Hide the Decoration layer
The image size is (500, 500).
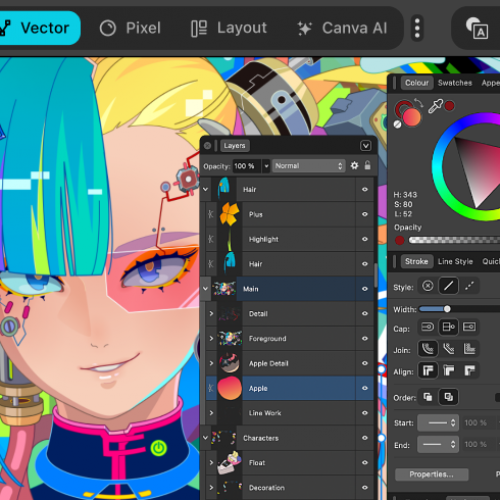pyautogui.click(x=365, y=487)
